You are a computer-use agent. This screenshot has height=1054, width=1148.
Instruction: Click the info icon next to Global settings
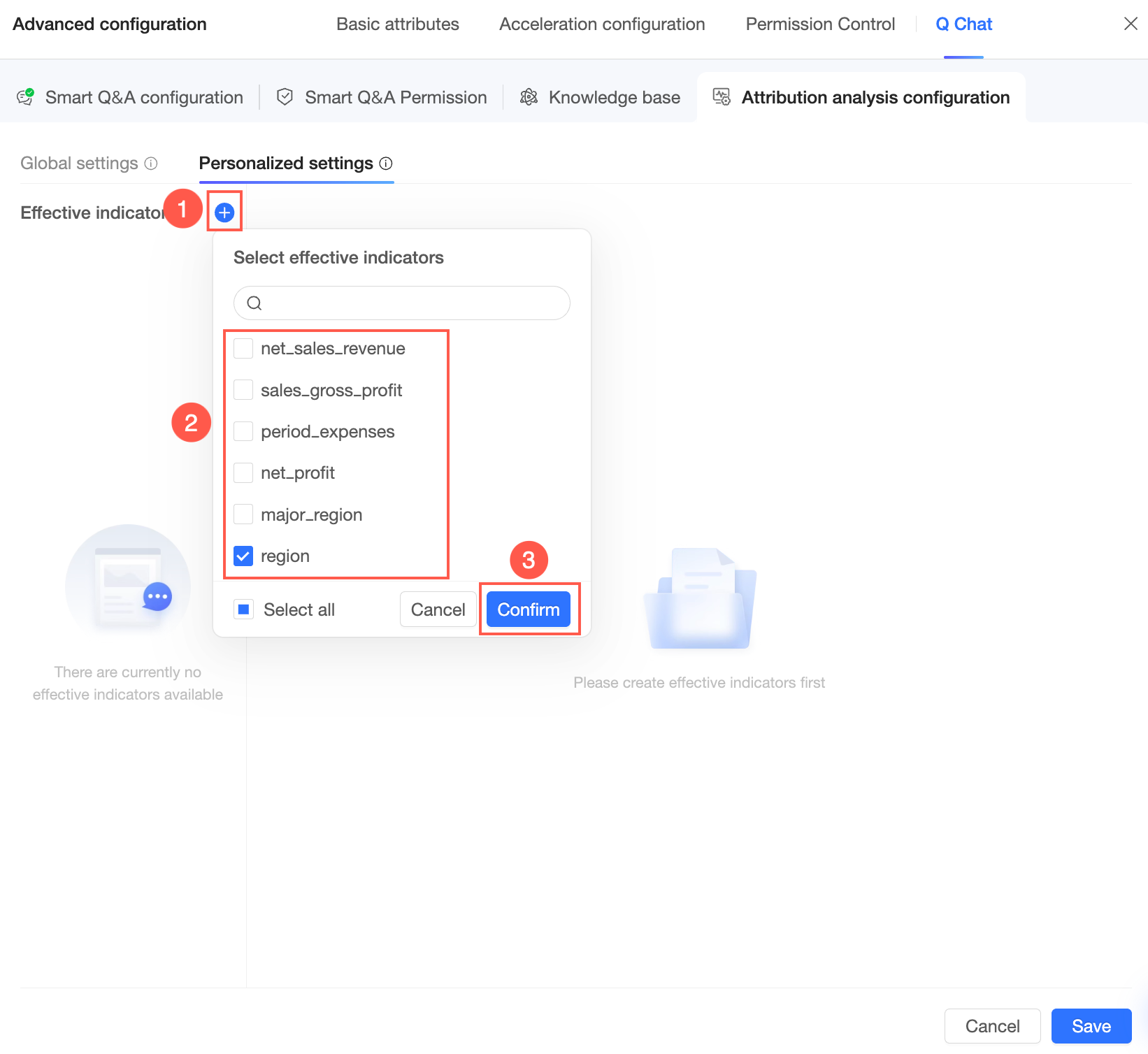151,164
